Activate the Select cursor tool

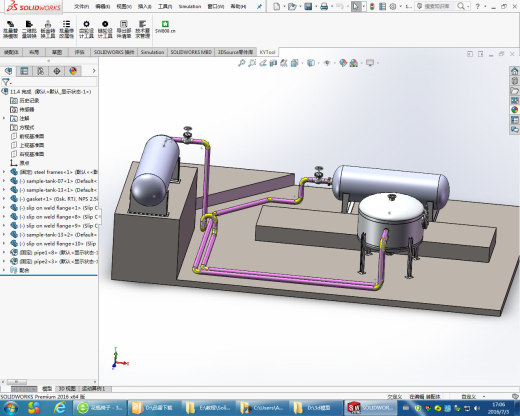[356, 6]
